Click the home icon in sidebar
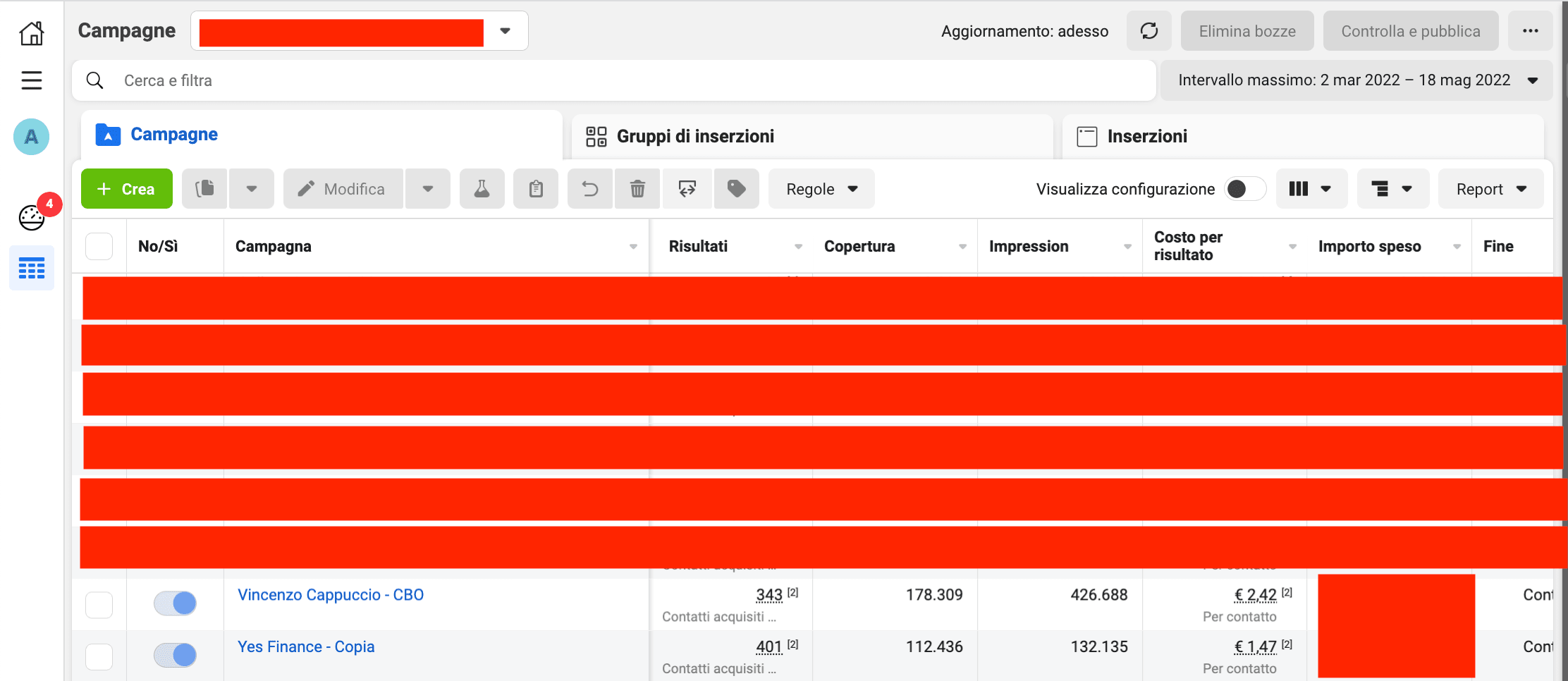Screen dimensions: 1568x681 [32, 32]
